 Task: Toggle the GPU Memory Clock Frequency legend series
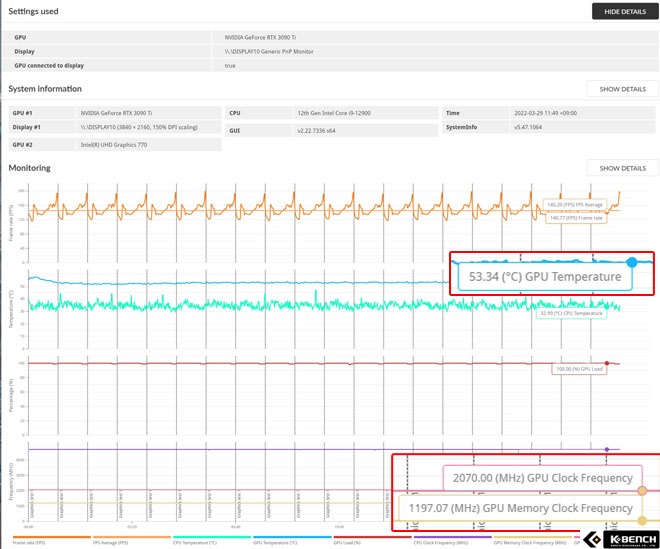pyautogui.click(x=532, y=540)
